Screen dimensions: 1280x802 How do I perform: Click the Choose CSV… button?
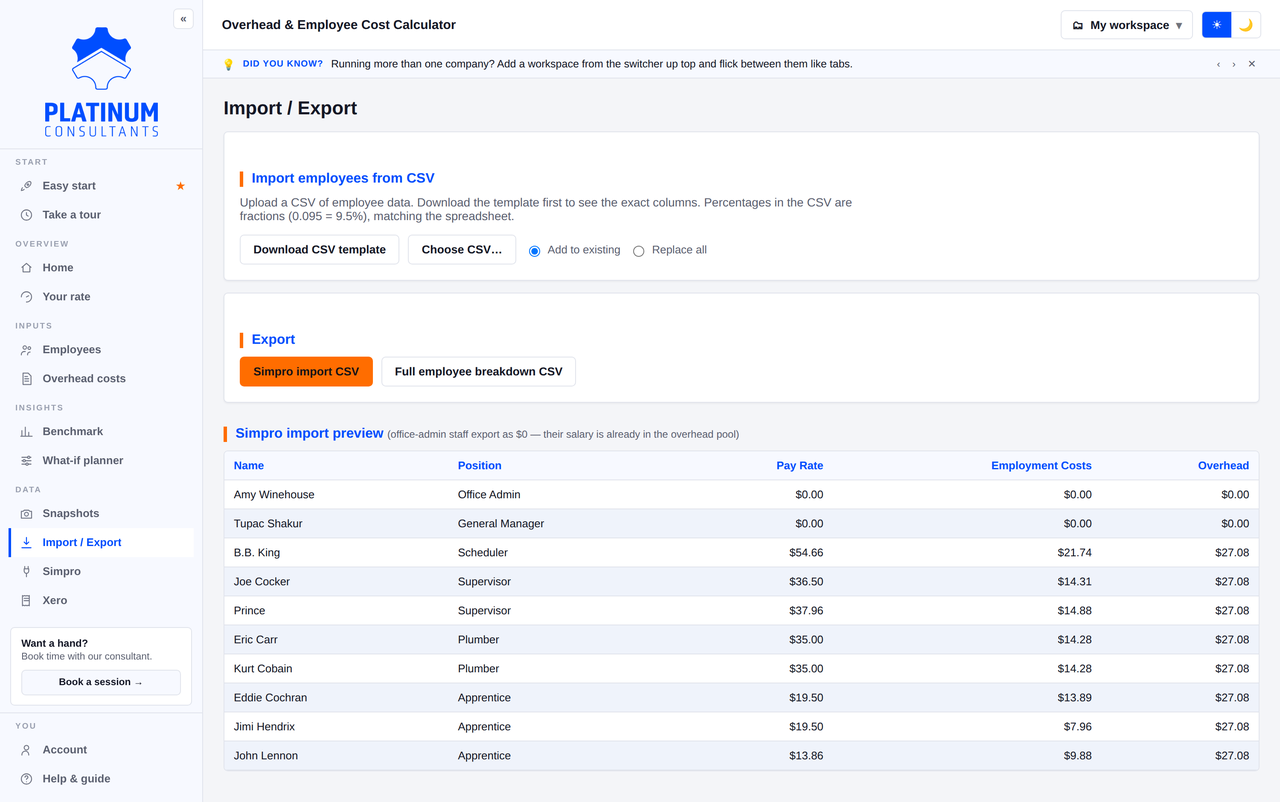(462, 250)
